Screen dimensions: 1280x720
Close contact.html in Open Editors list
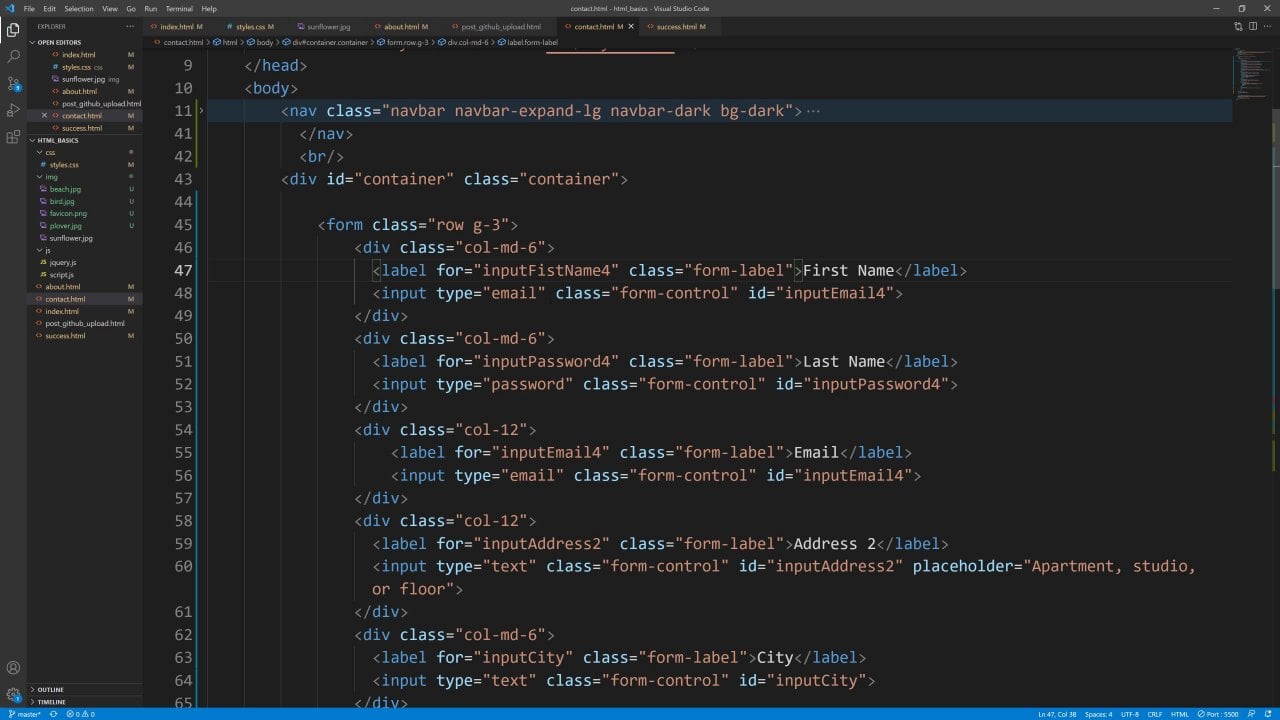44,116
